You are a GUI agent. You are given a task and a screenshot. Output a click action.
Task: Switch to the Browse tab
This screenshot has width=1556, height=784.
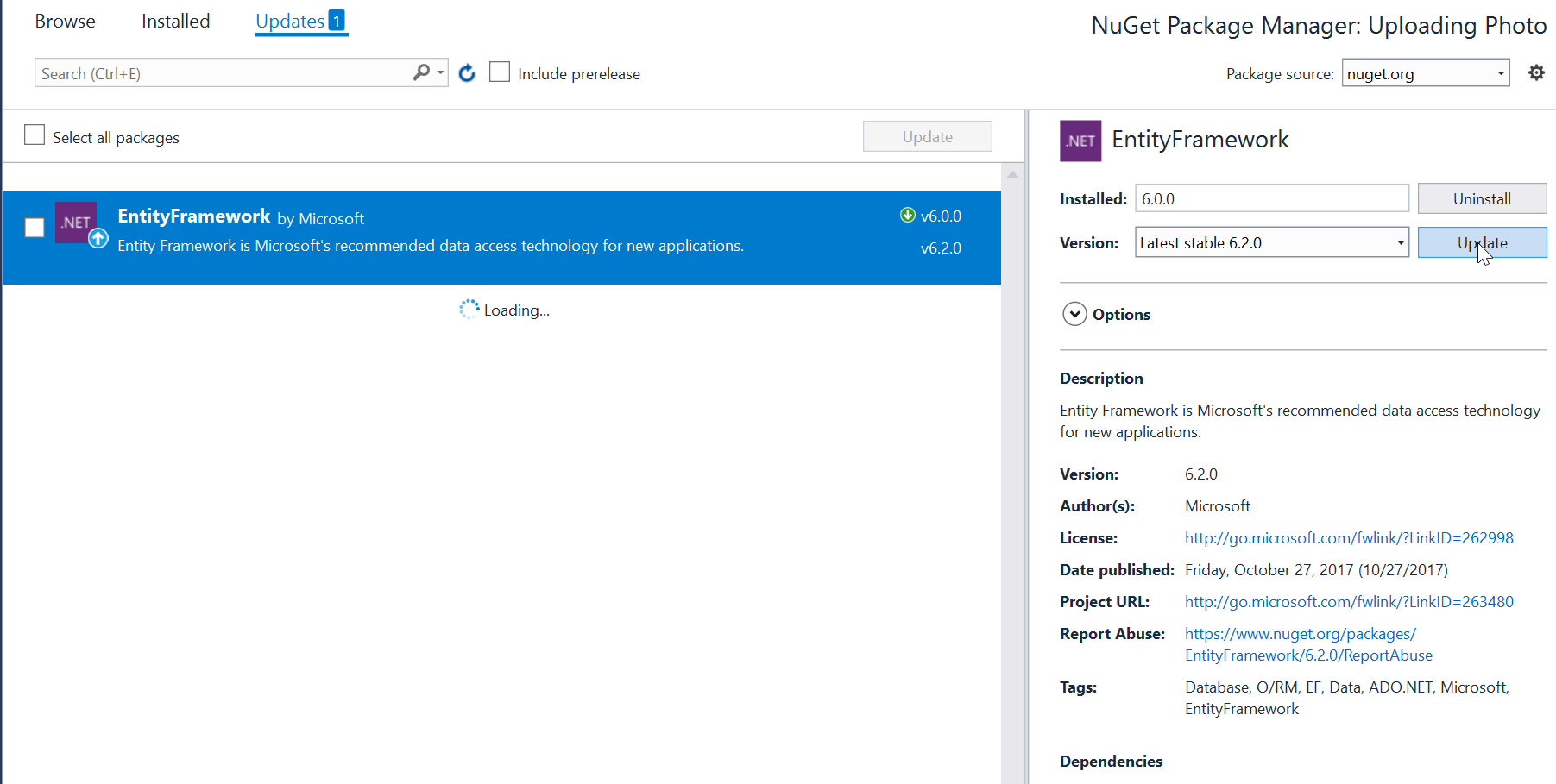(x=65, y=22)
